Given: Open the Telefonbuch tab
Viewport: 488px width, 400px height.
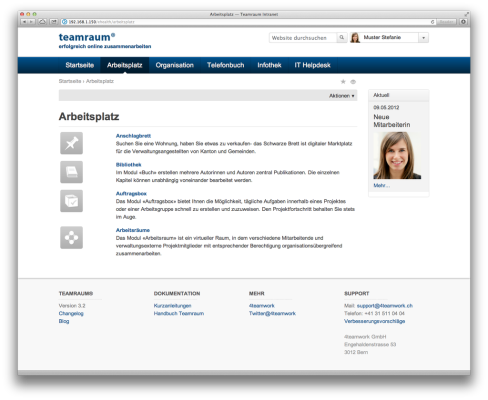Looking at the screenshot, I should (x=226, y=65).
